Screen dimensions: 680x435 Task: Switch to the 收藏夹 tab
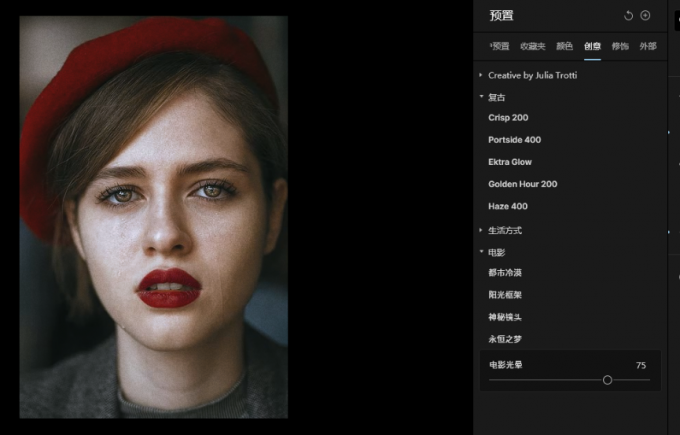click(x=532, y=46)
